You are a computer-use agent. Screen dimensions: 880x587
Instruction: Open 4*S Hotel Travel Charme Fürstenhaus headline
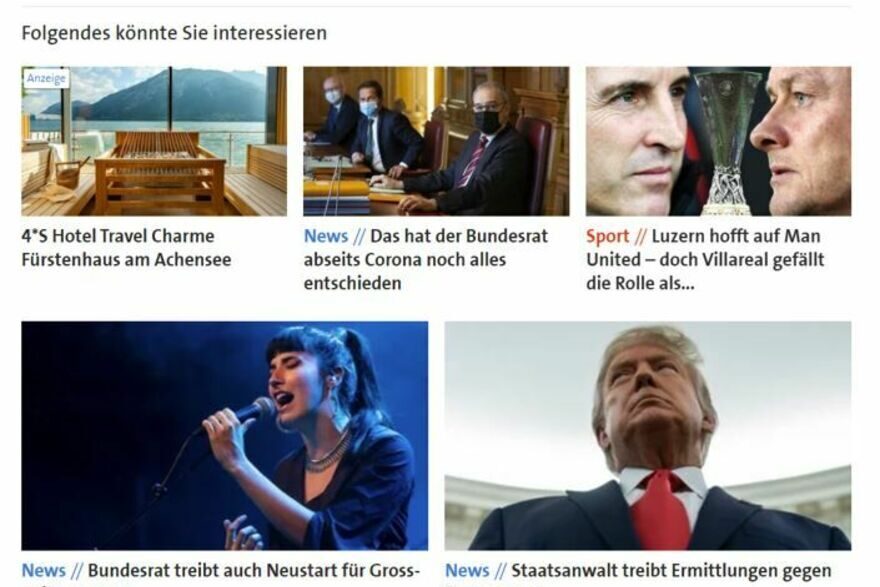pos(126,247)
